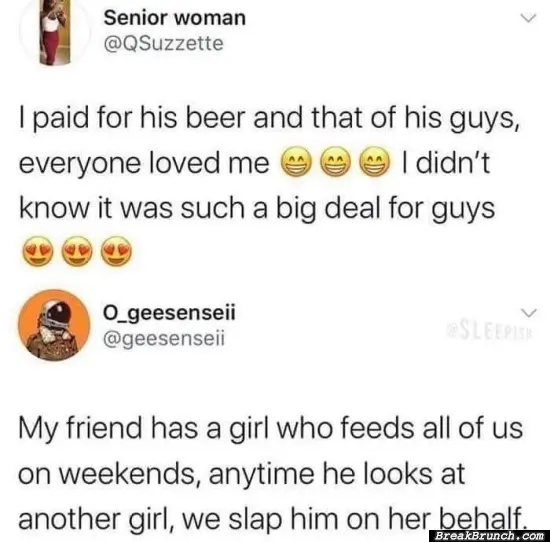Click the middle heart-eyes emoji

click(78, 251)
